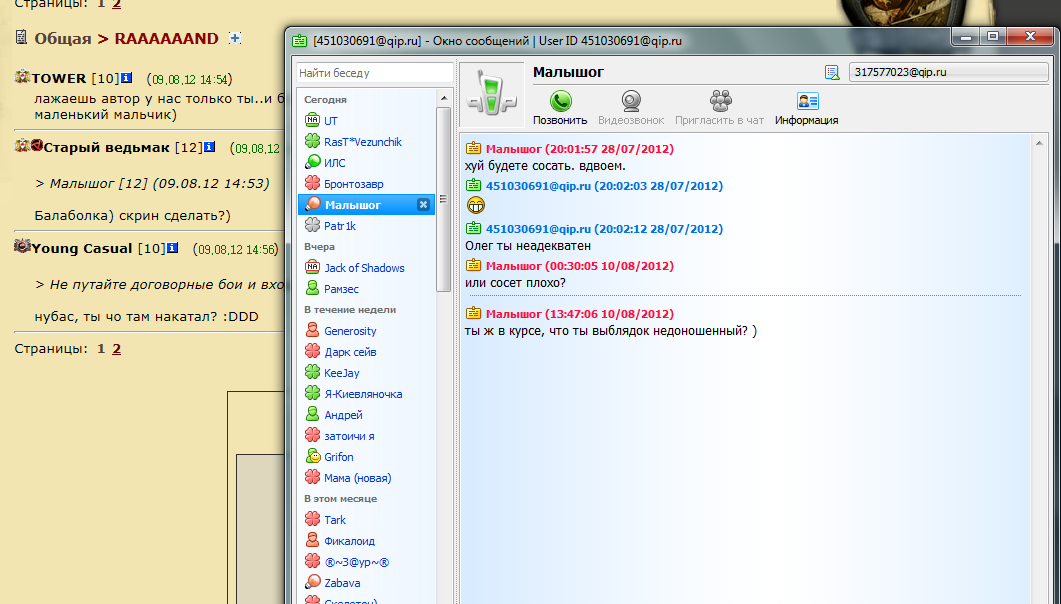
Task: Go to page 2 at bottom pagination
Action: (116, 348)
